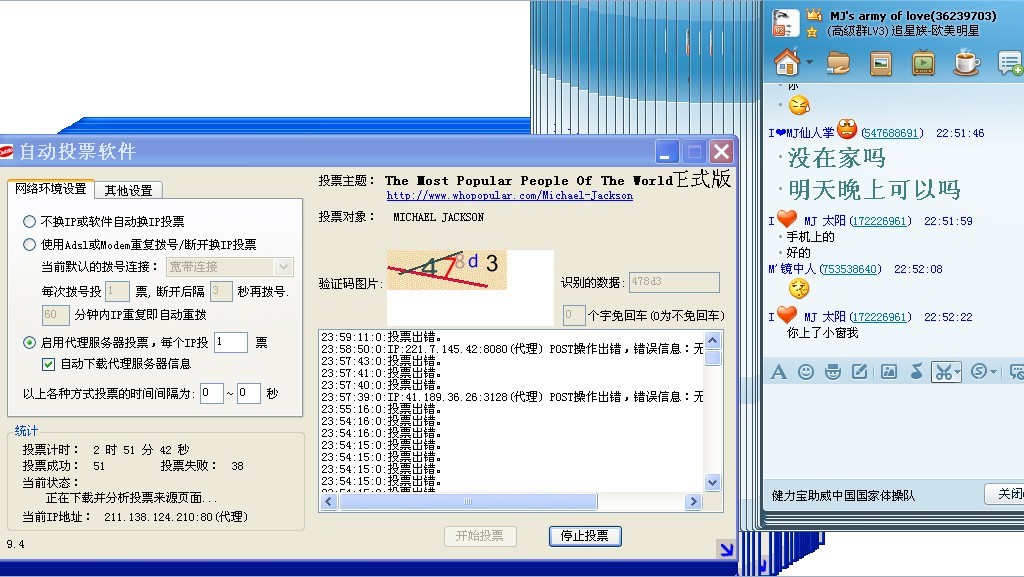Open the group shared files folder icon
This screenshot has width=1024, height=577.
pyautogui.click(x=838, y=63)
